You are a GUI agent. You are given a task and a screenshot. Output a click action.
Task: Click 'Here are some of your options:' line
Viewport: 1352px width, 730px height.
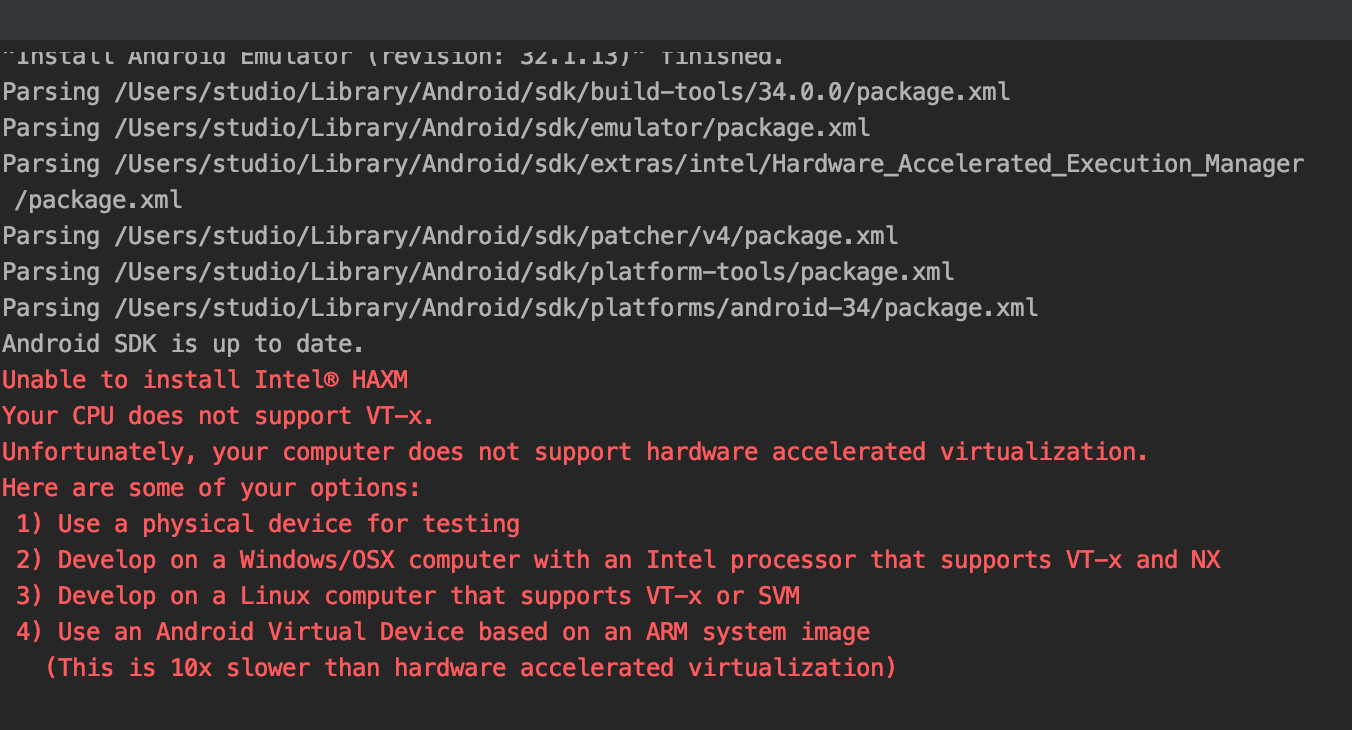pos(211,488)
